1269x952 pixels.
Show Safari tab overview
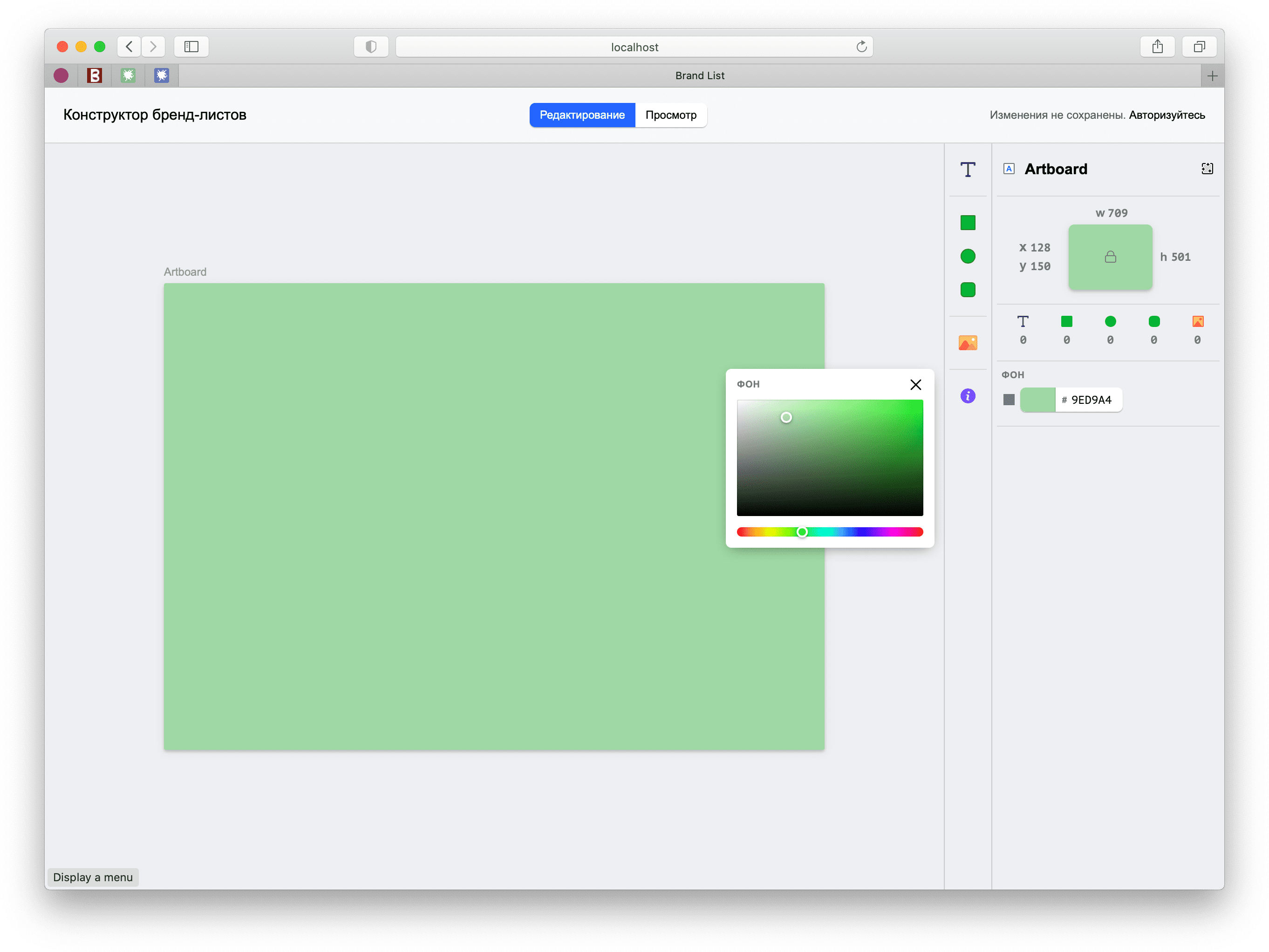(1199, 47)
